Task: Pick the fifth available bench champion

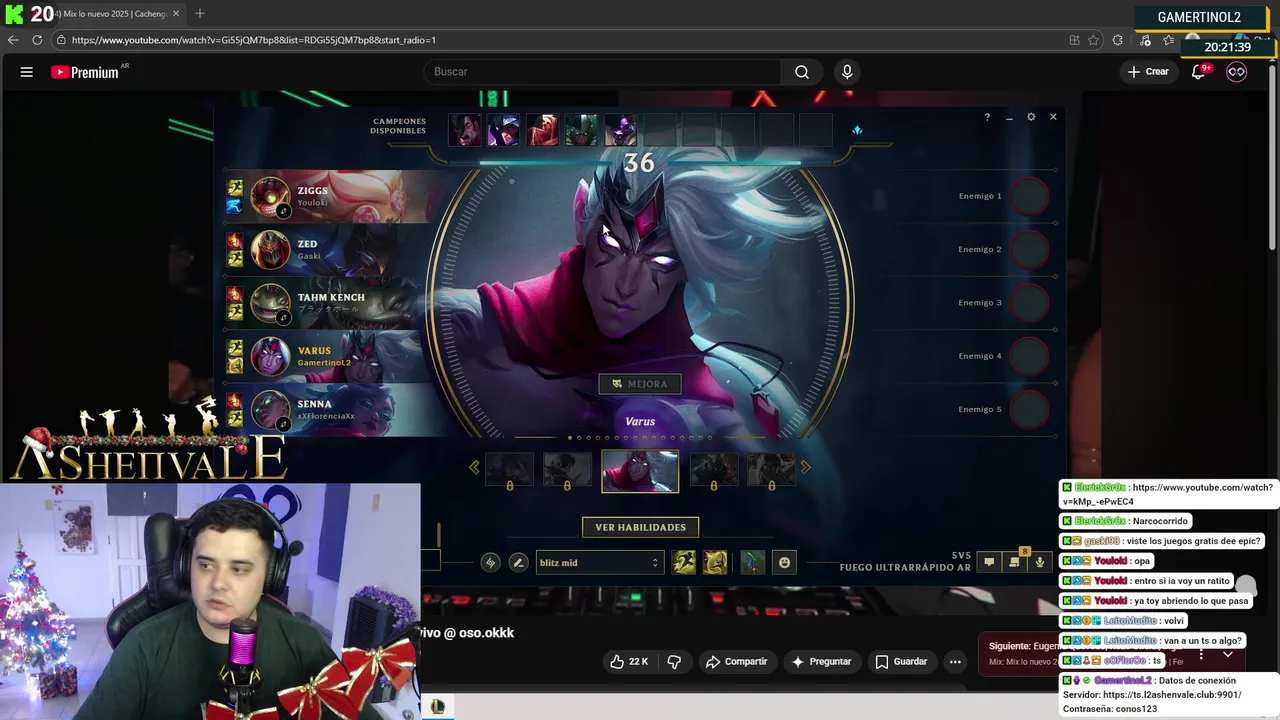Action: 620,130
